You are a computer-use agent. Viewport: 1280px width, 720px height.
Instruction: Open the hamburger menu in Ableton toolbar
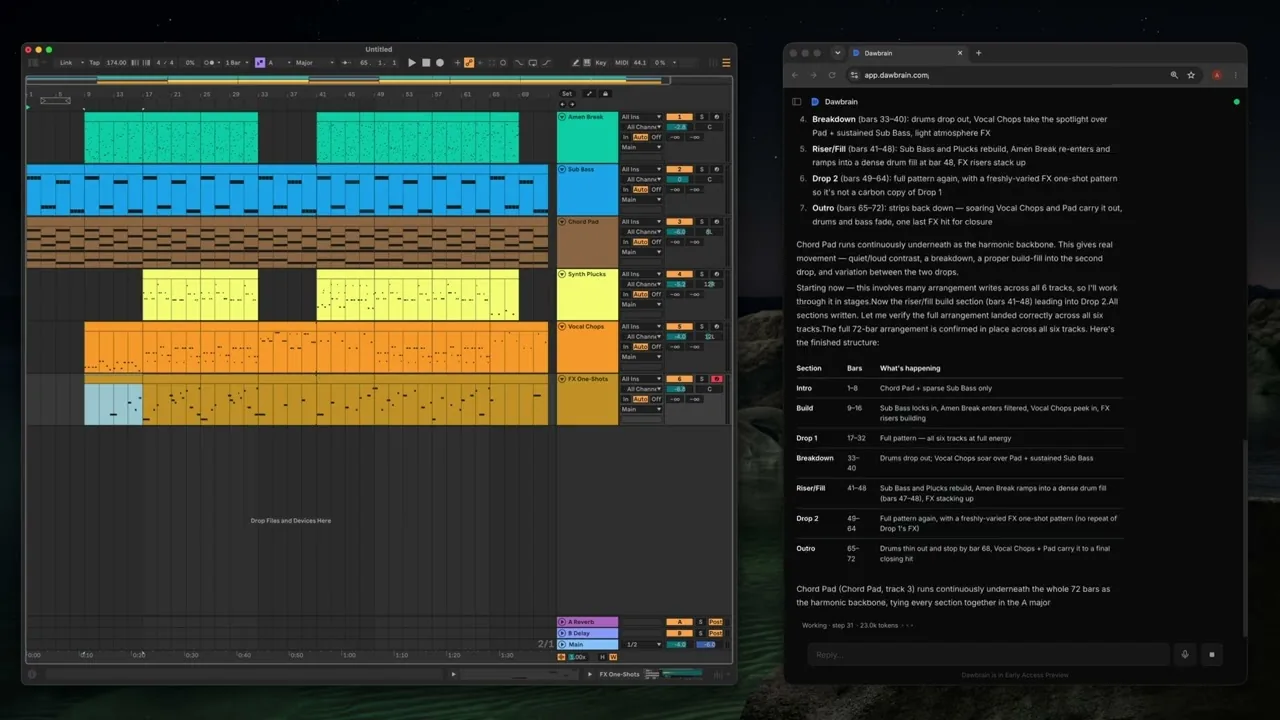click(x=726, y=62)
